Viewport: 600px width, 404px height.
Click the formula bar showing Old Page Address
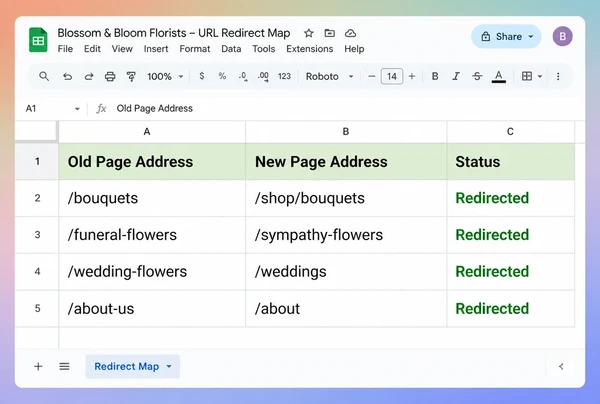coord(155,109)
